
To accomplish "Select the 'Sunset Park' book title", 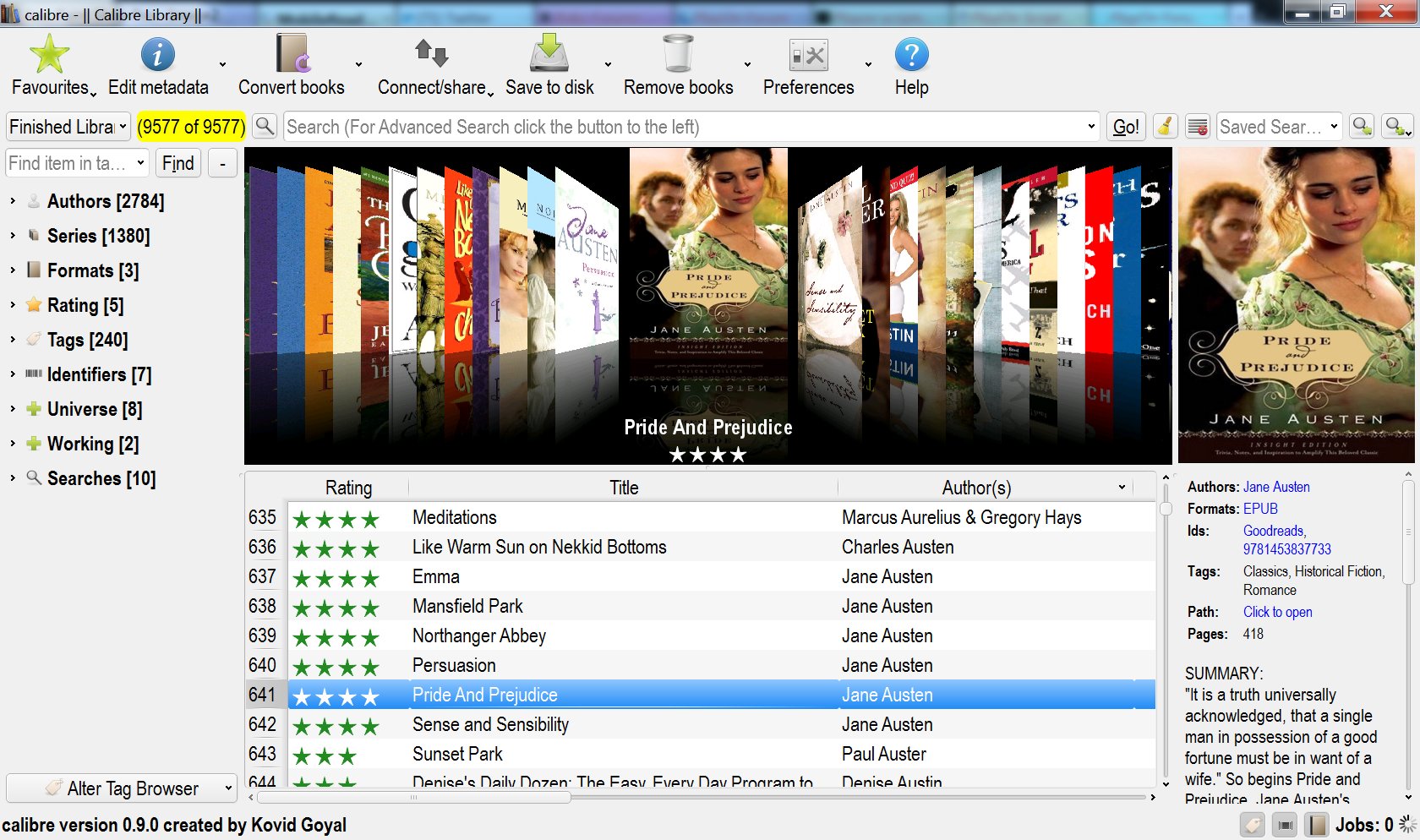I will pos(457,754).
